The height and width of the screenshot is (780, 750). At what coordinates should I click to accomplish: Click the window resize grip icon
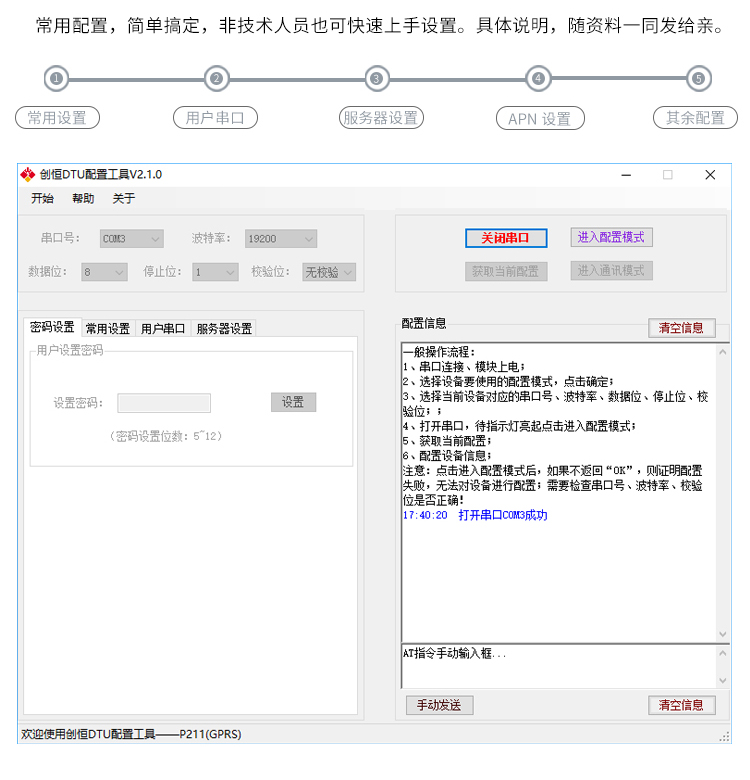[725, 737]
